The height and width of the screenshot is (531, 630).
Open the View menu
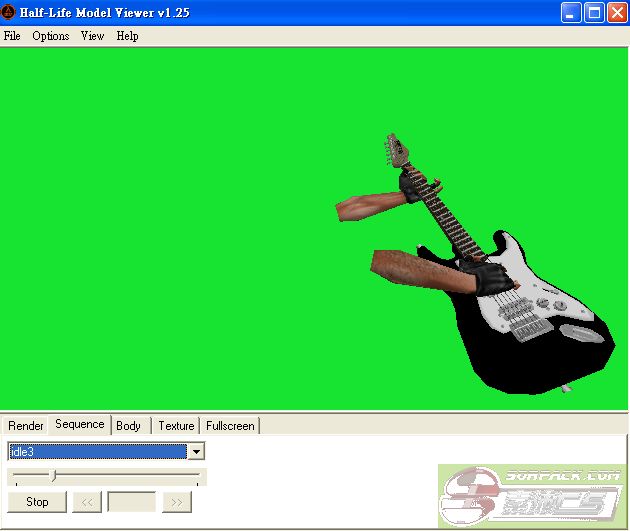pos(92,36)
